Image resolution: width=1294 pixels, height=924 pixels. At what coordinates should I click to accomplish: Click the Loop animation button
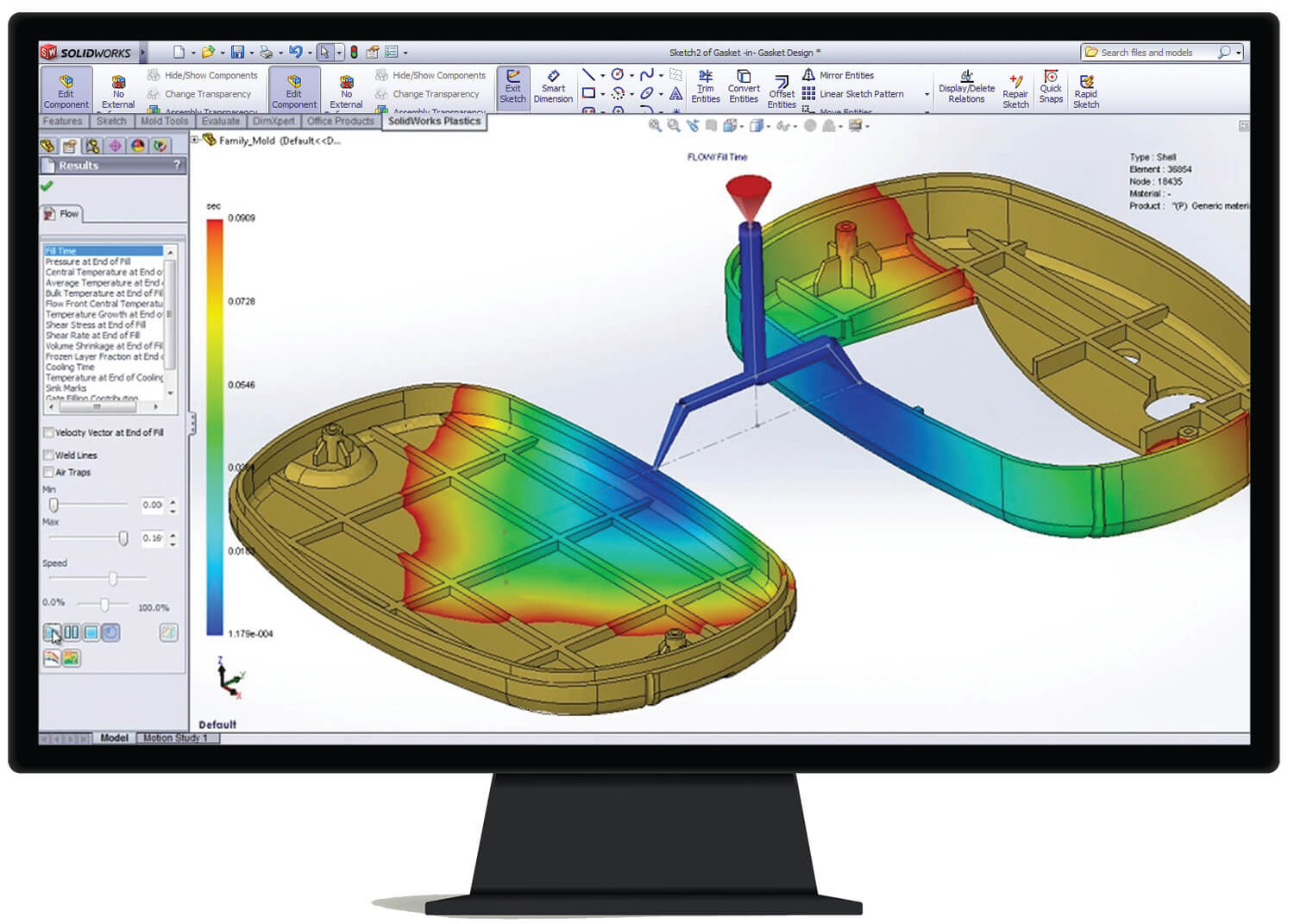pos(111,632)
